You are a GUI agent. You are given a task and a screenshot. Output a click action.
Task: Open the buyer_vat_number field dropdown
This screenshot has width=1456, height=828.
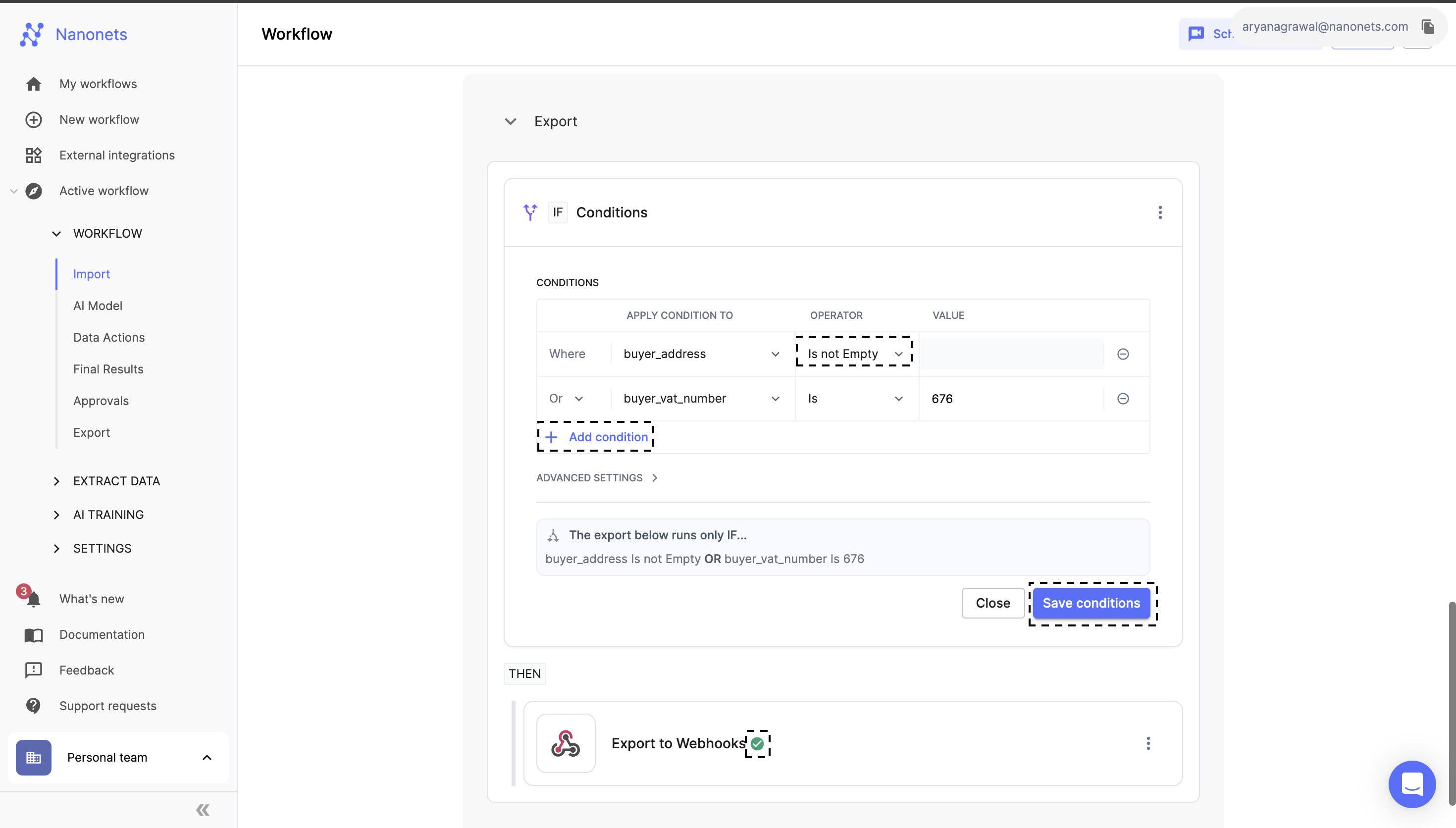pos(702,399)
